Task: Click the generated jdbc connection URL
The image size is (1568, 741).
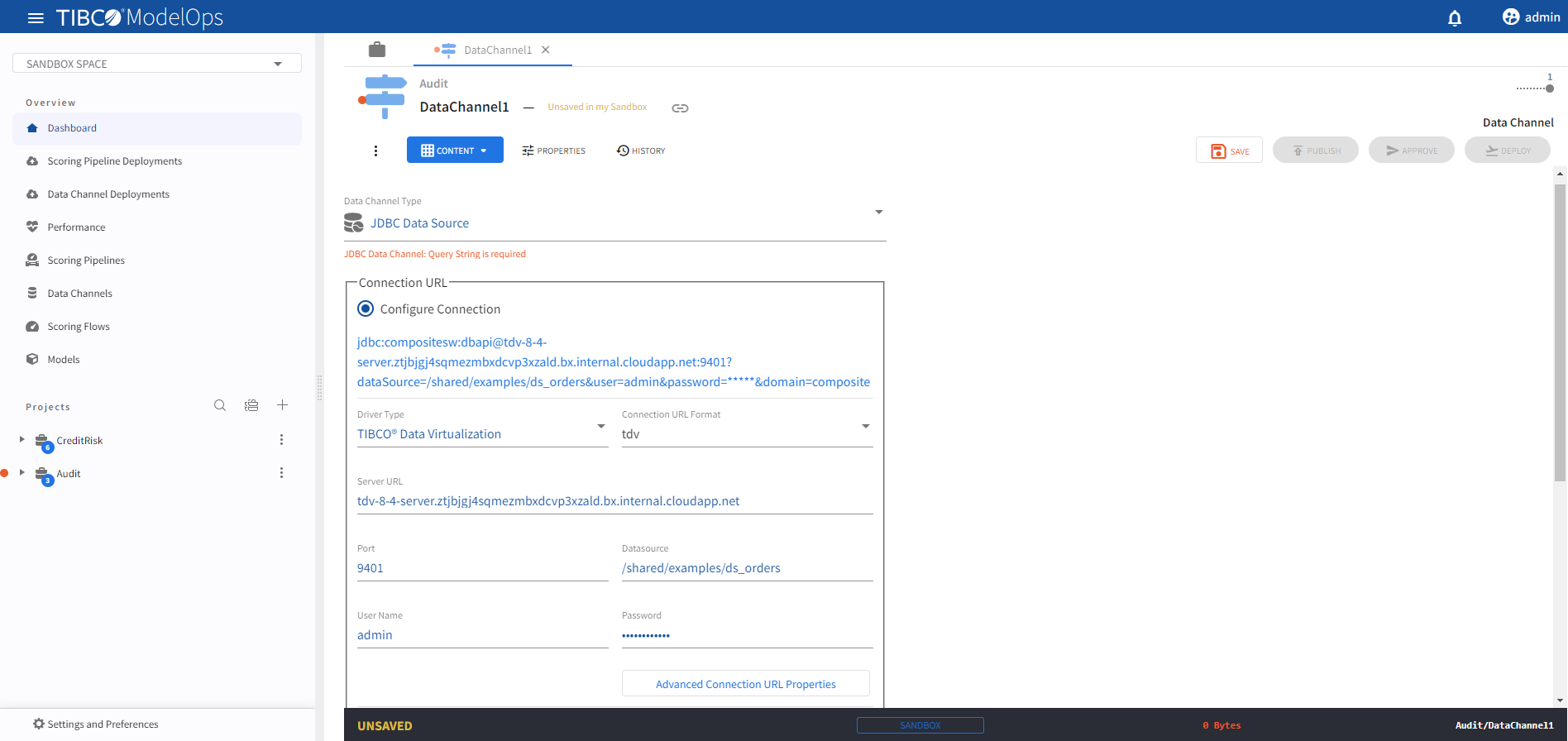Action: click(x=614, y=362)
